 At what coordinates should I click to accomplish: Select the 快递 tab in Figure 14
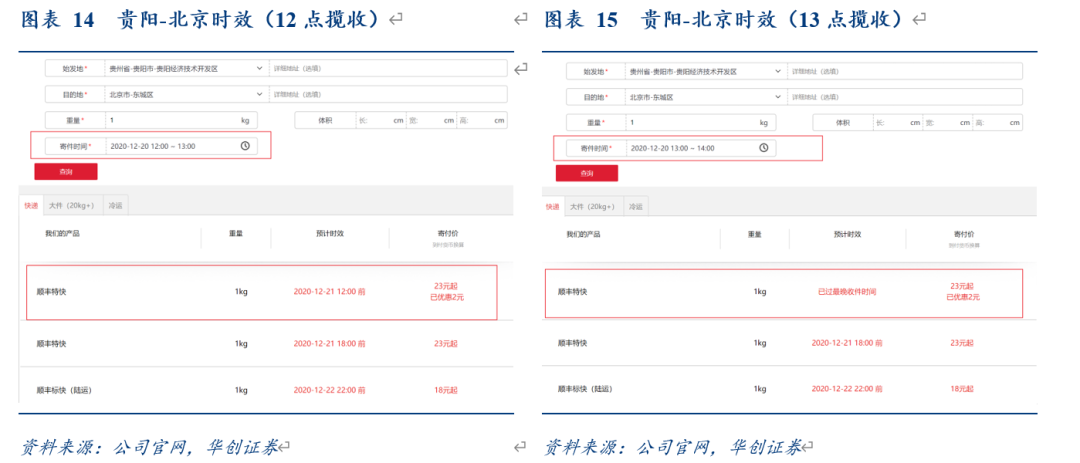pos(31,205)
